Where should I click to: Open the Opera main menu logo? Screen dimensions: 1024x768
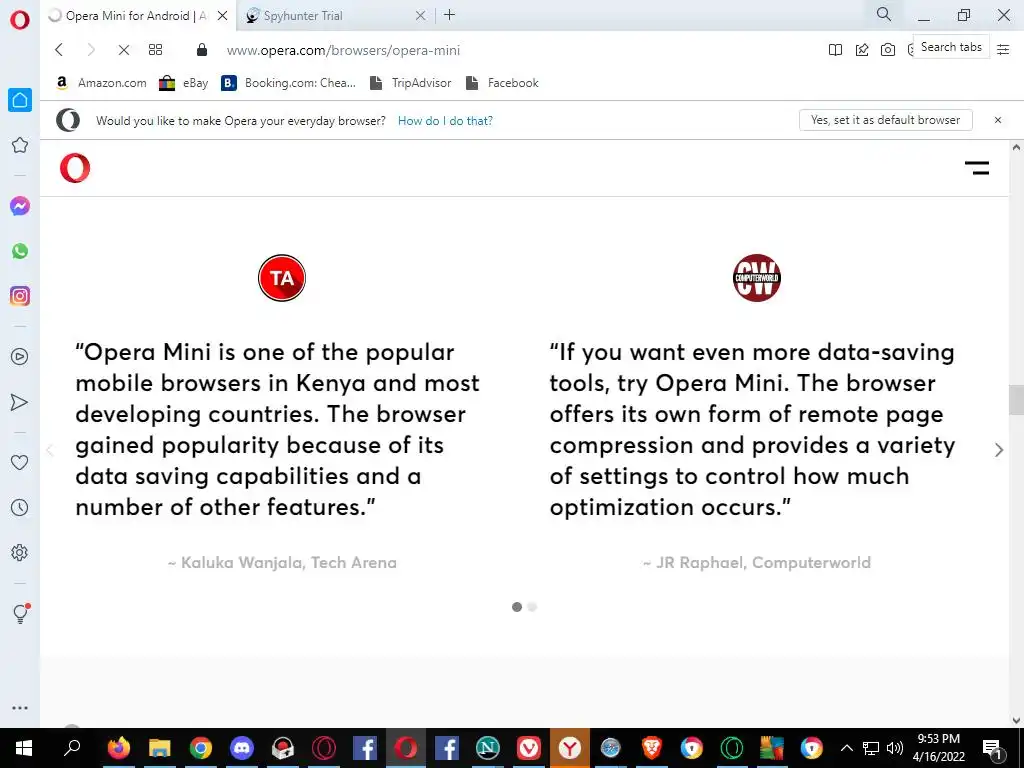pos(20,20)
